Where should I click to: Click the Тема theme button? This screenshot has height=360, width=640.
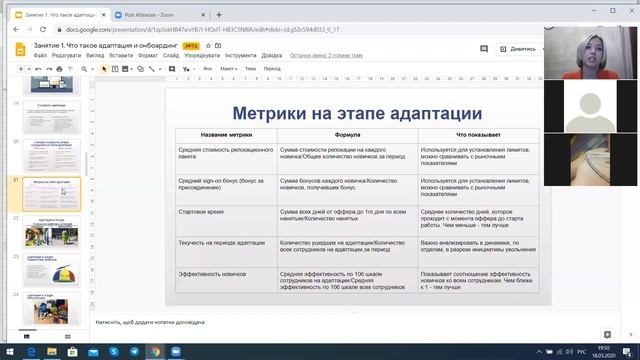pos(250,69)
